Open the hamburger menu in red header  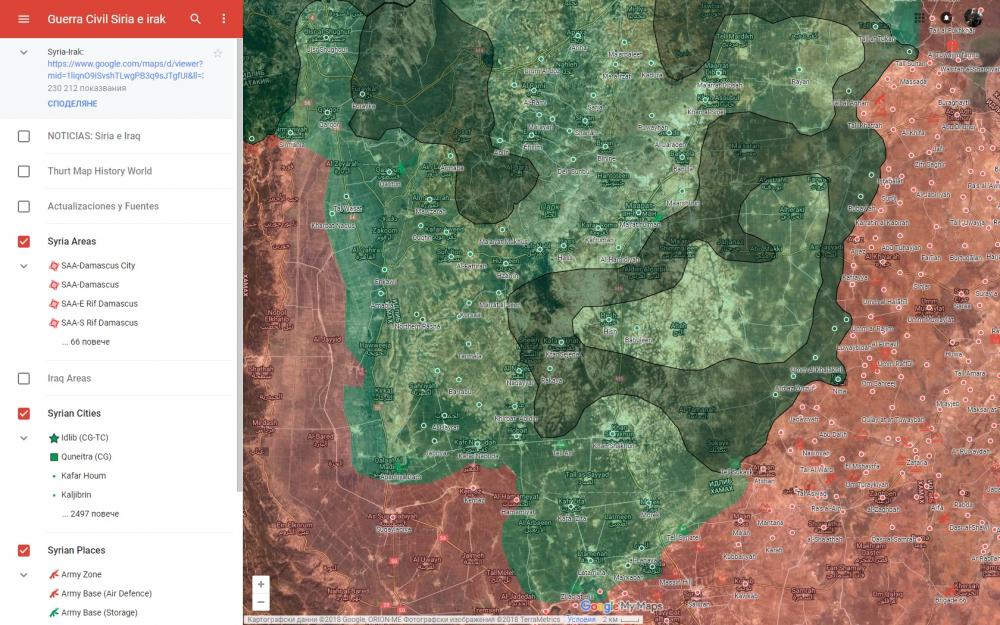point(24,19)
